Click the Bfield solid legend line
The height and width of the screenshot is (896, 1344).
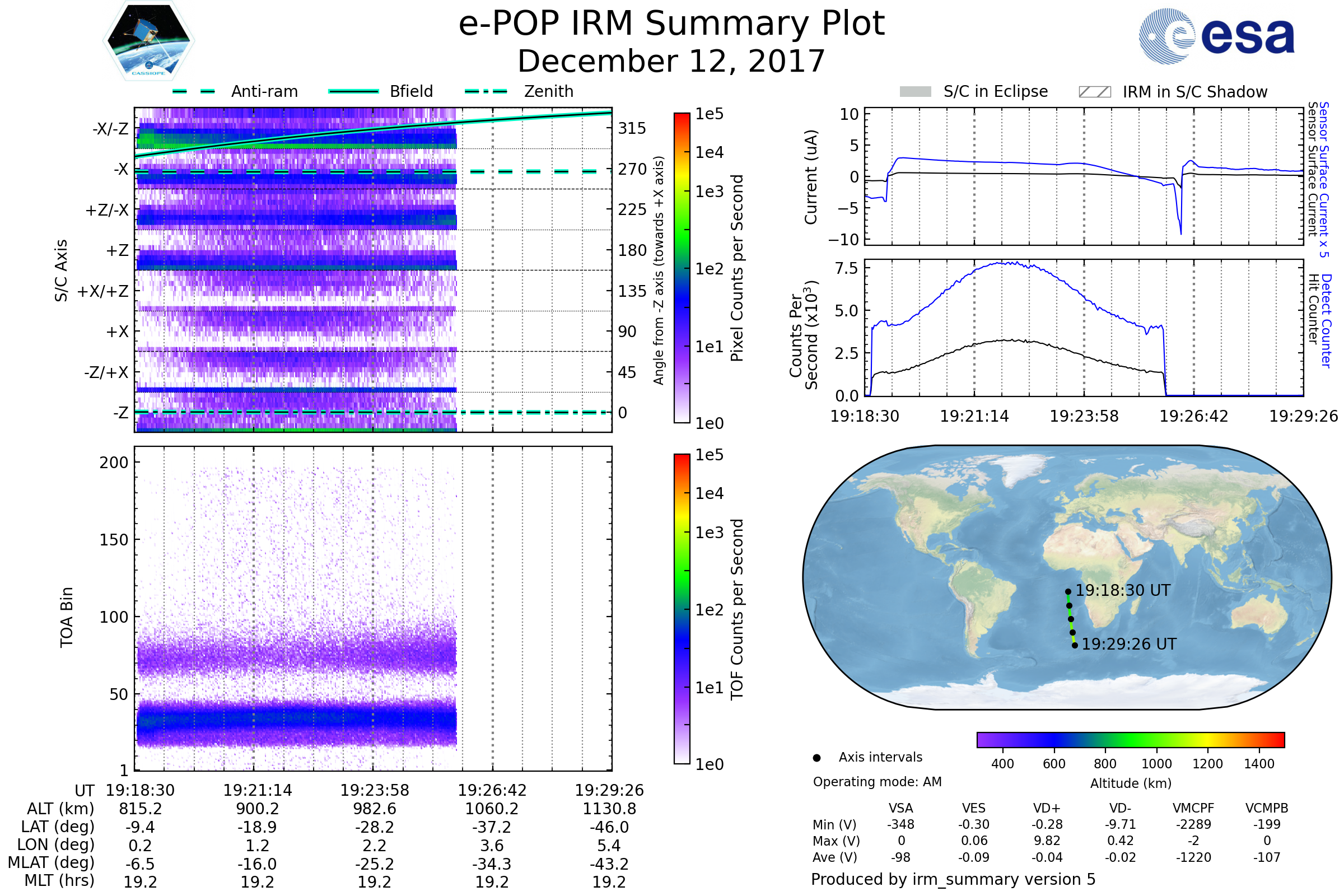353,91
